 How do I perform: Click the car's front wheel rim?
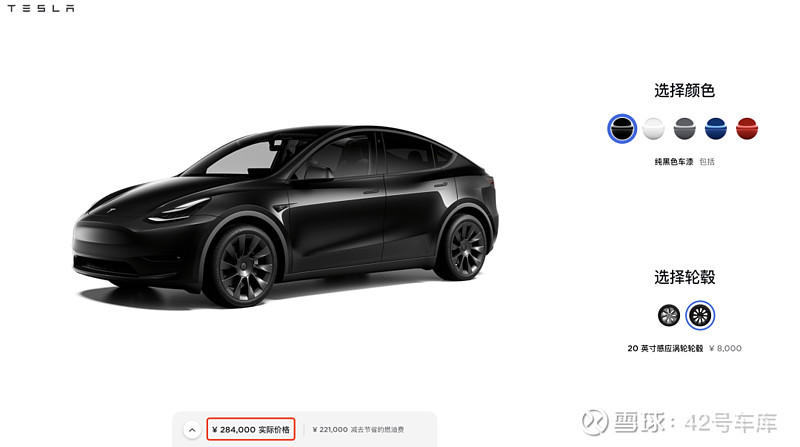coord(243,266)
